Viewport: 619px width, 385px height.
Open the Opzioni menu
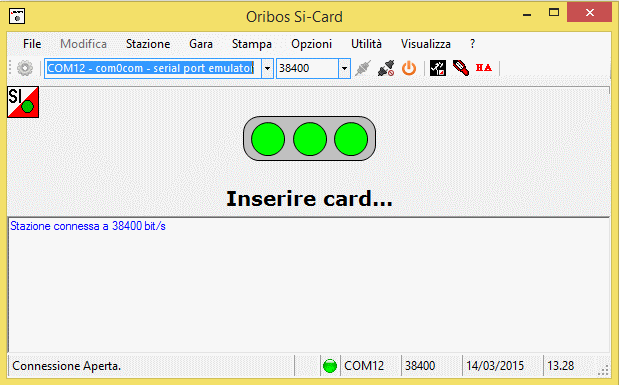[311, 44]
